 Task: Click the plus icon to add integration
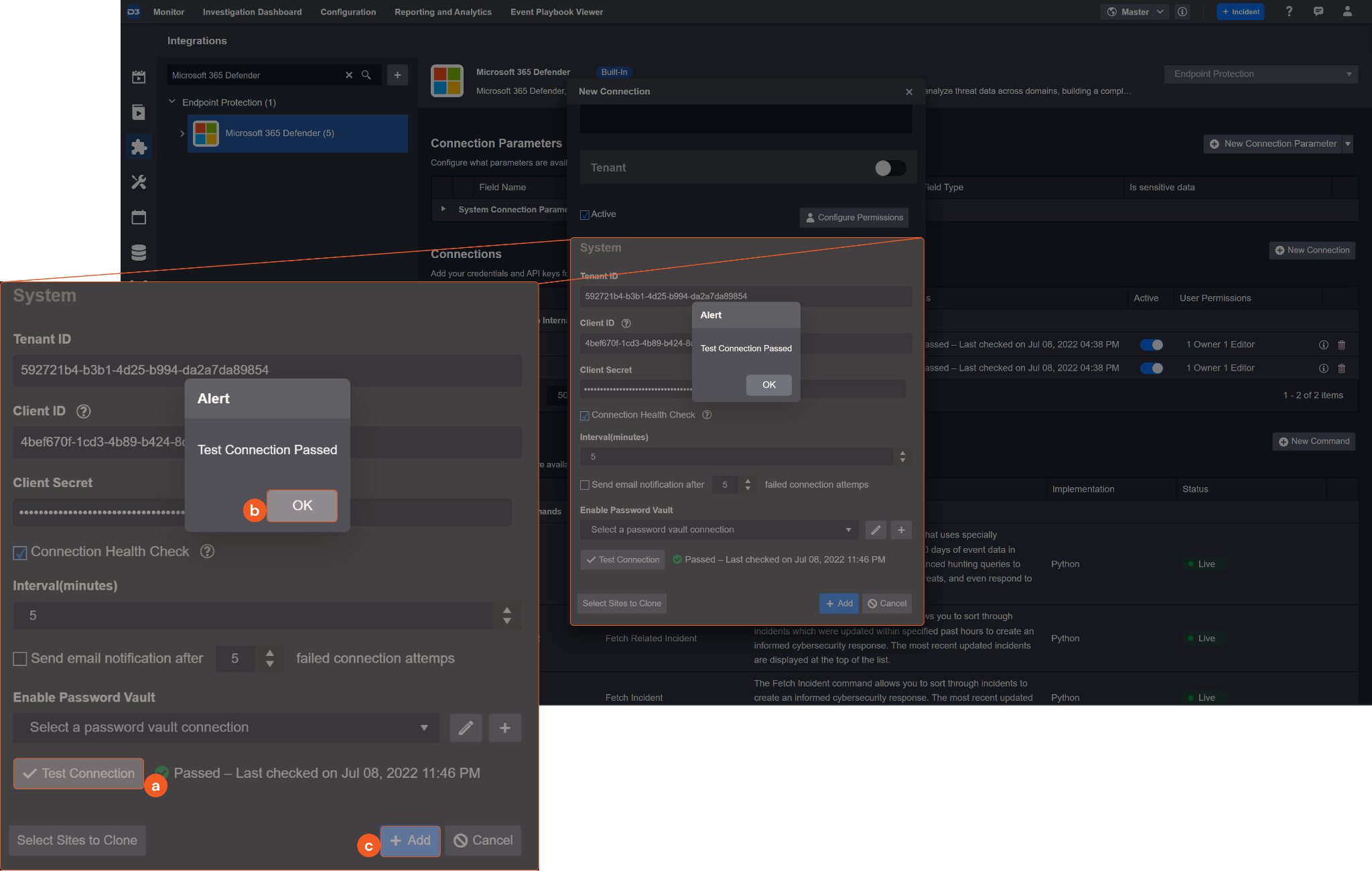(397, 75)
